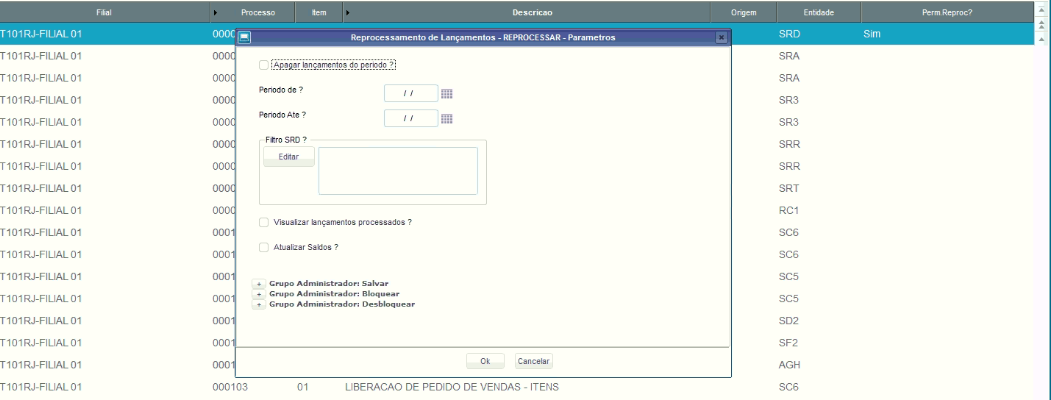Click the Entidade column header

pyautogui.click(x=819, y=13)
